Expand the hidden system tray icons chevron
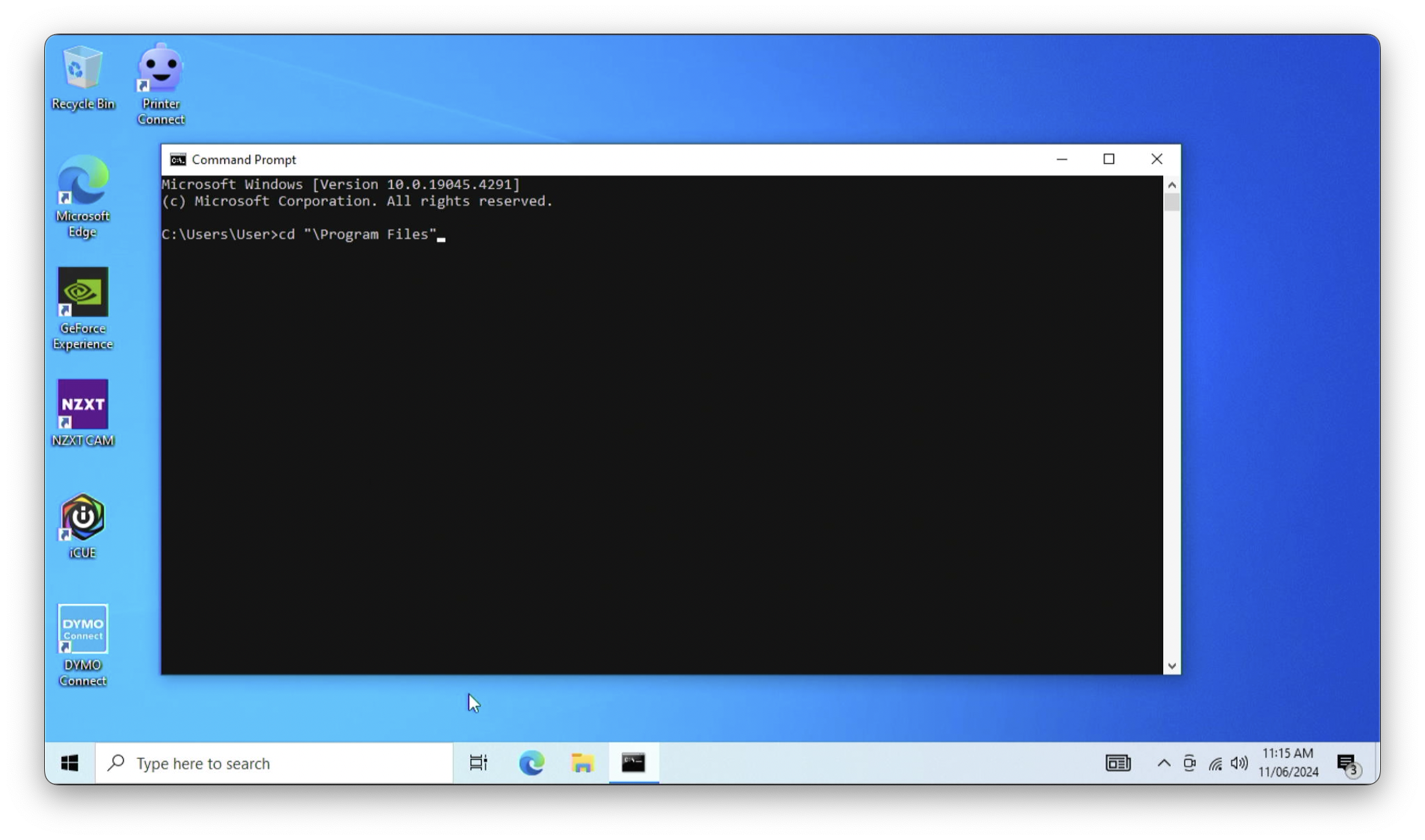 point(1164,763)
